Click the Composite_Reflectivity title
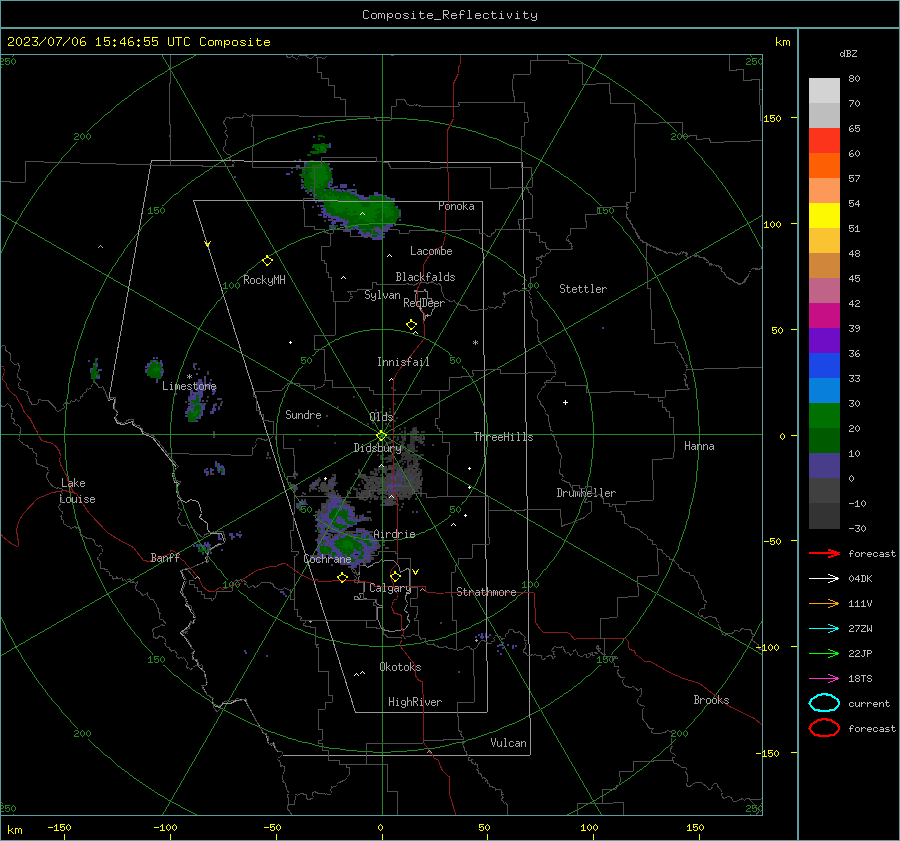The image size is (900, 841). coord(450,15)
